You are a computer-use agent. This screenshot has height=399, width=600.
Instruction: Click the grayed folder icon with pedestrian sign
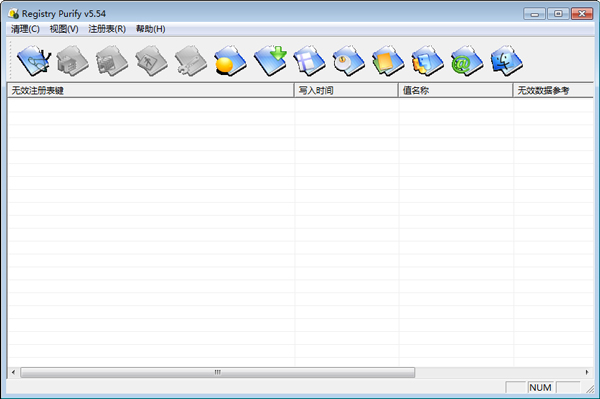click(152, 60)
